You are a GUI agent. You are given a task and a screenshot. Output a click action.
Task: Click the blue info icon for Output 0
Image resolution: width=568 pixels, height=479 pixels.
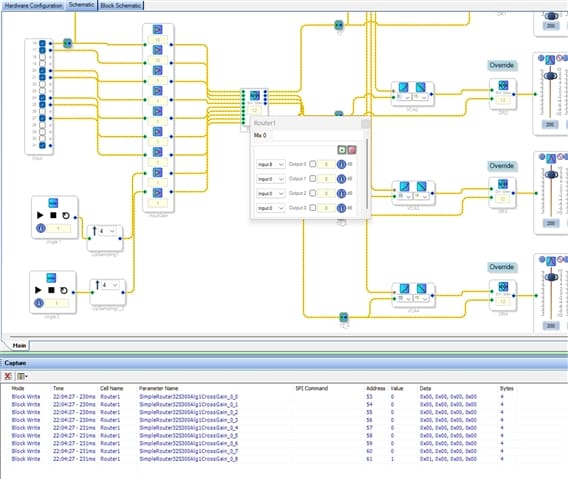click(x=341, y=164)
